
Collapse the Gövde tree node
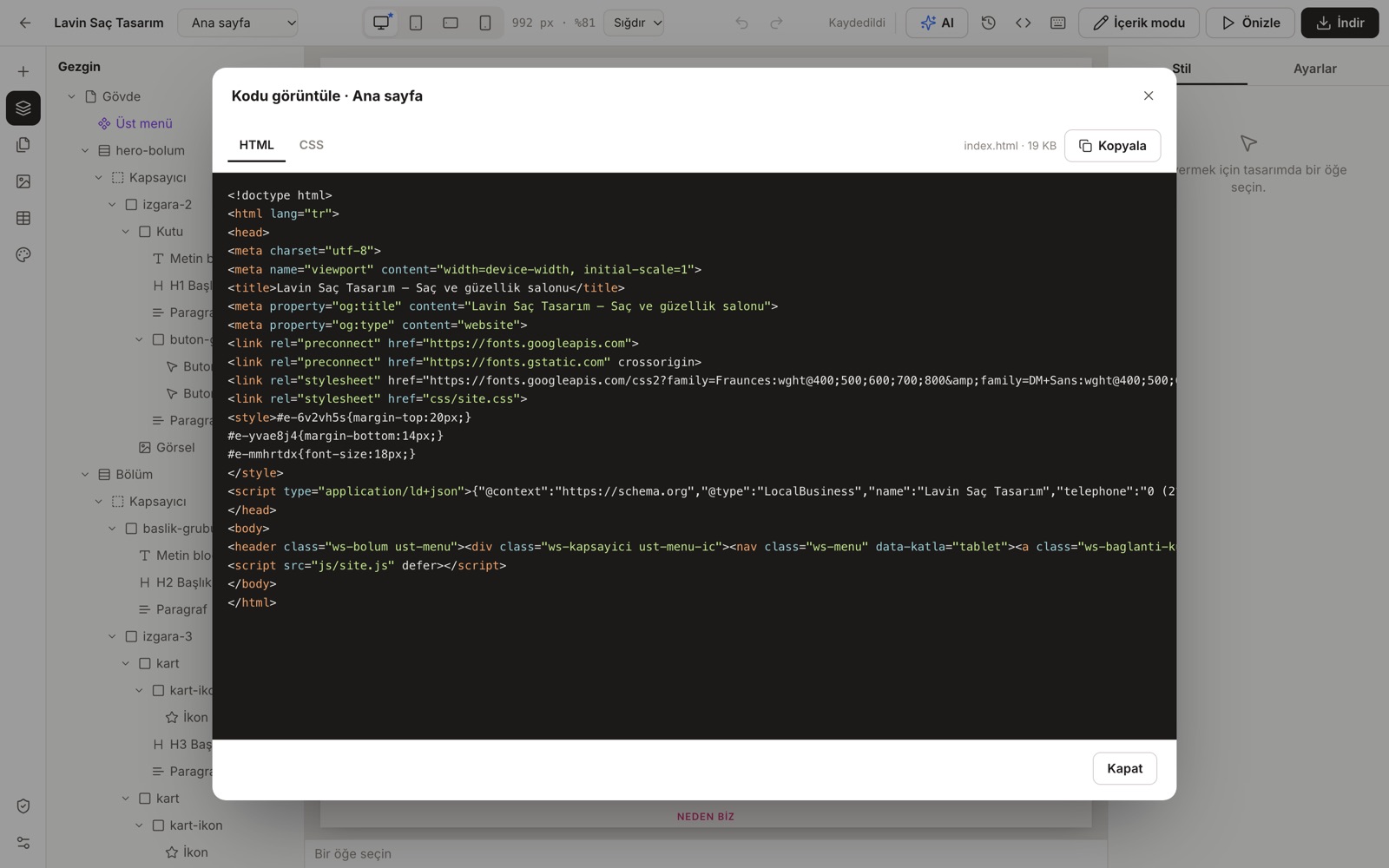(x=71, y=96)
